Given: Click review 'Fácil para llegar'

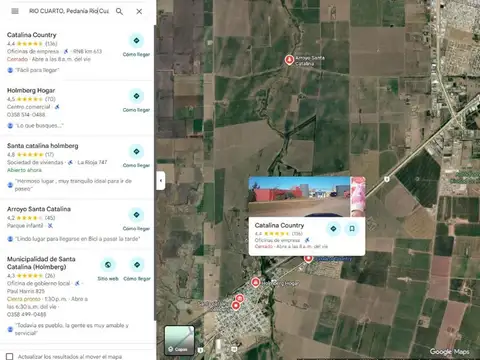Looking at the screenshot, I should pos(37,70).
